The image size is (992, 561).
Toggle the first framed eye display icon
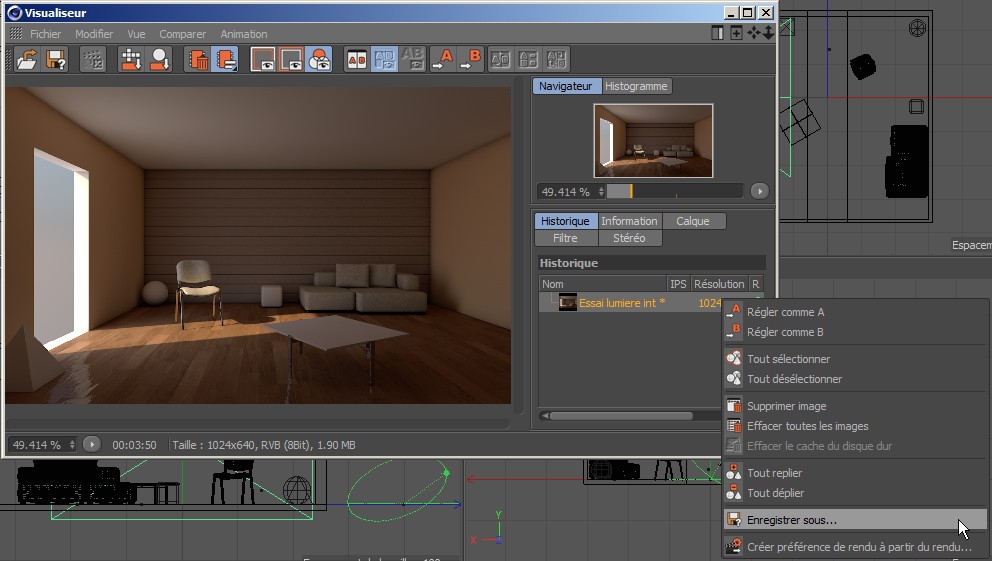click(263, 59)
